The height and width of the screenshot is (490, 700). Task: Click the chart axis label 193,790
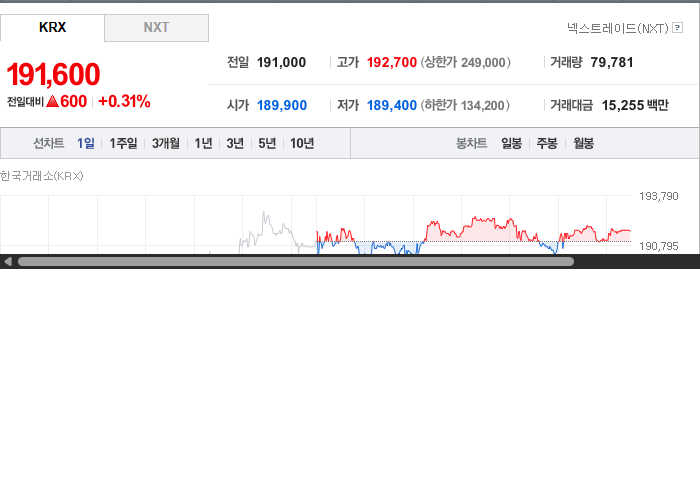tap(658, 196)
